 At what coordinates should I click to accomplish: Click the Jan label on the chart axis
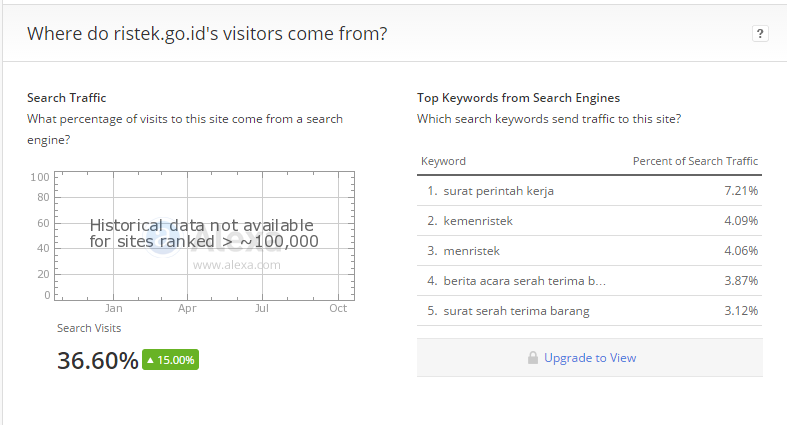click(x=113, y=308)
